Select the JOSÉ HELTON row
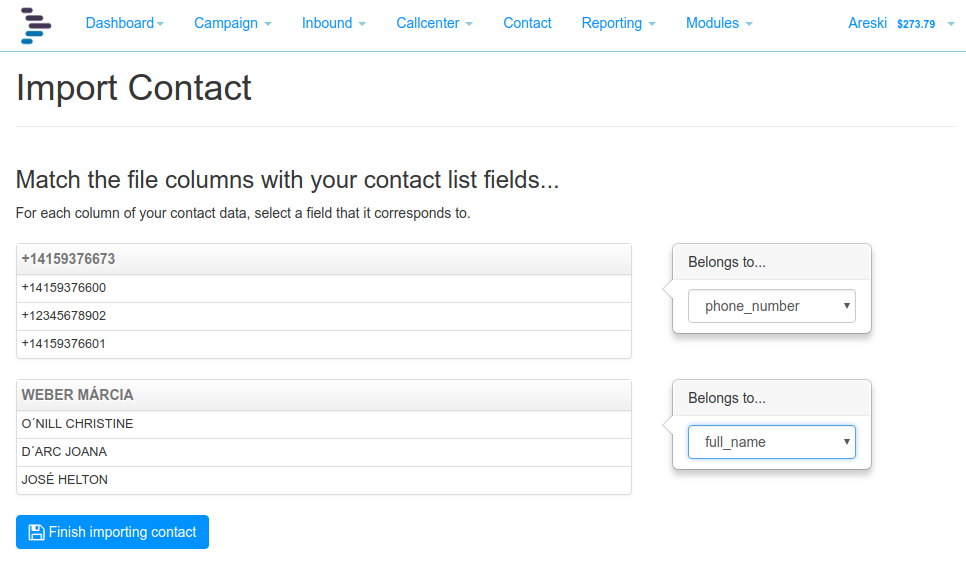This screenshot has height=570, width=966. [323, 480]
